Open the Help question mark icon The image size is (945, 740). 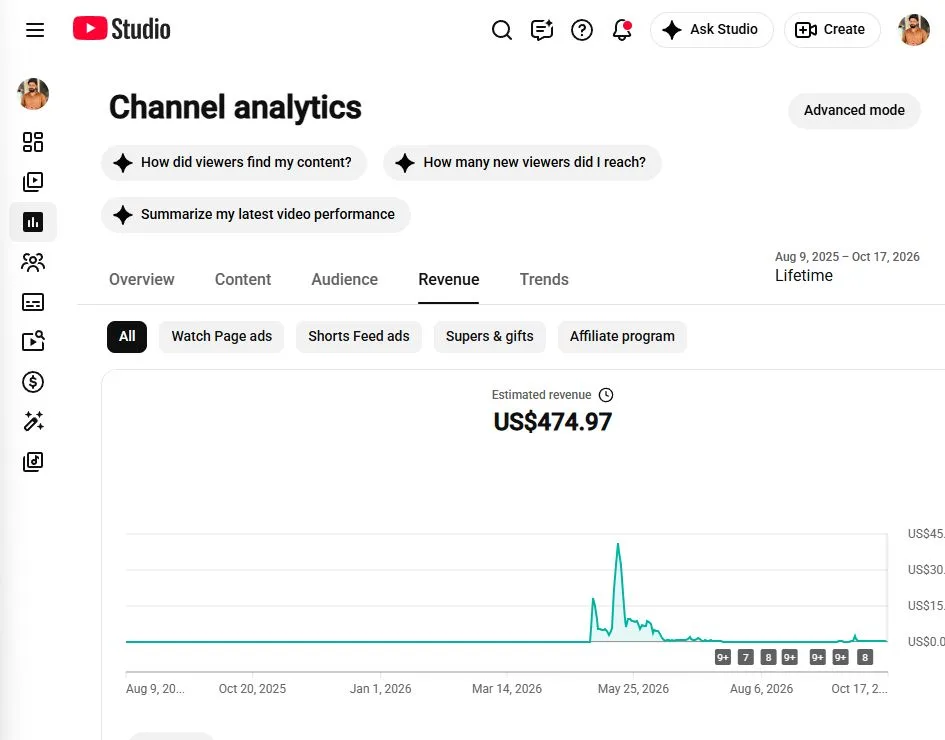pyautogui.click(x=582, y=30)
